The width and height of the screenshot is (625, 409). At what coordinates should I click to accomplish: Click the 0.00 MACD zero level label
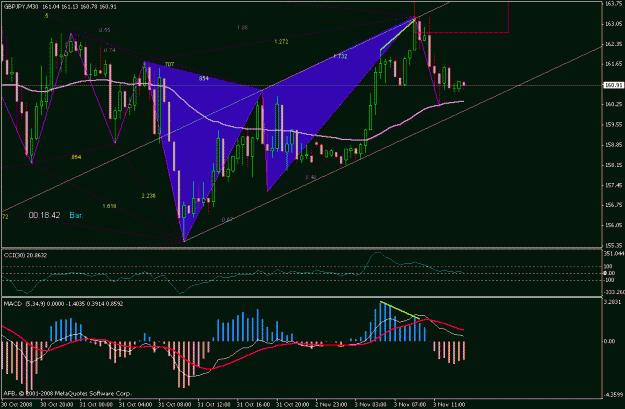pos(610,341)
